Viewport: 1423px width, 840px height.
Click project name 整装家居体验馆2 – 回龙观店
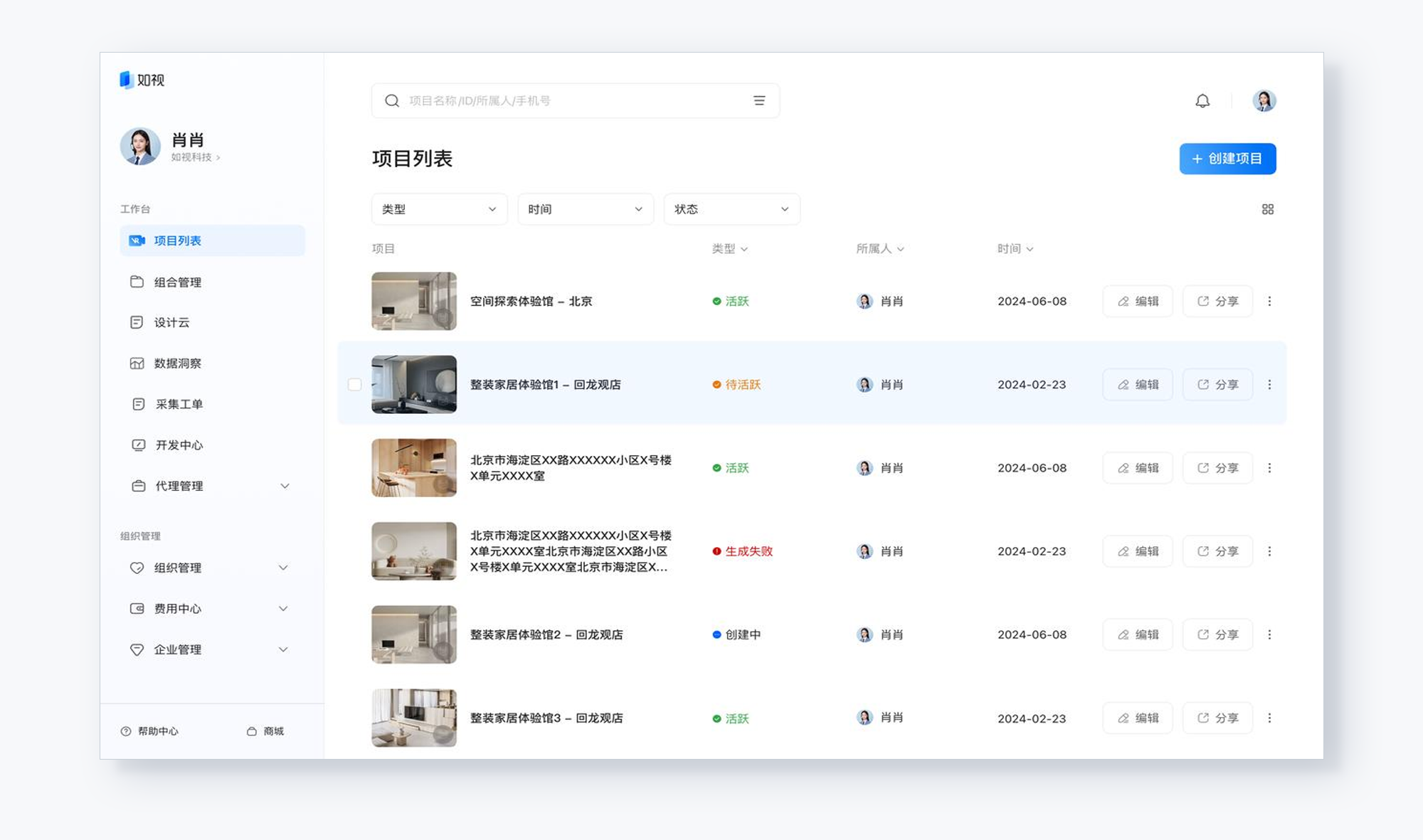coord(546,634)
